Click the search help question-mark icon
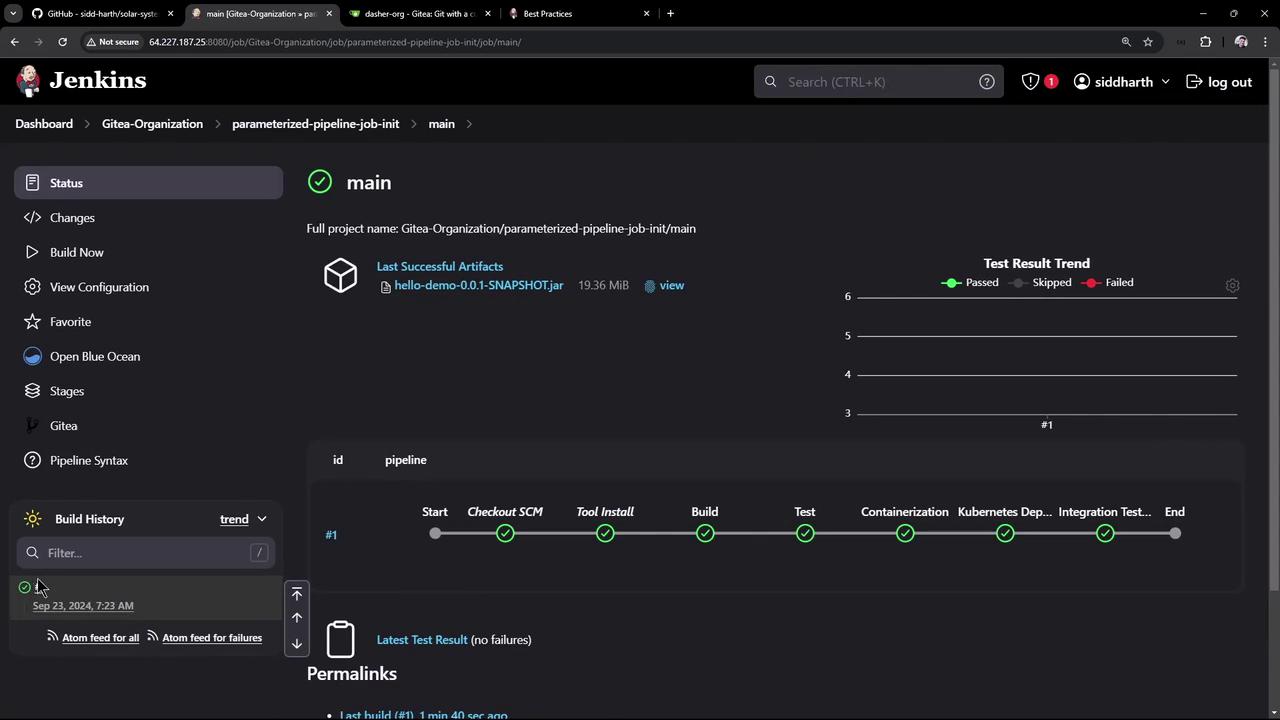 tap(986, 82)
